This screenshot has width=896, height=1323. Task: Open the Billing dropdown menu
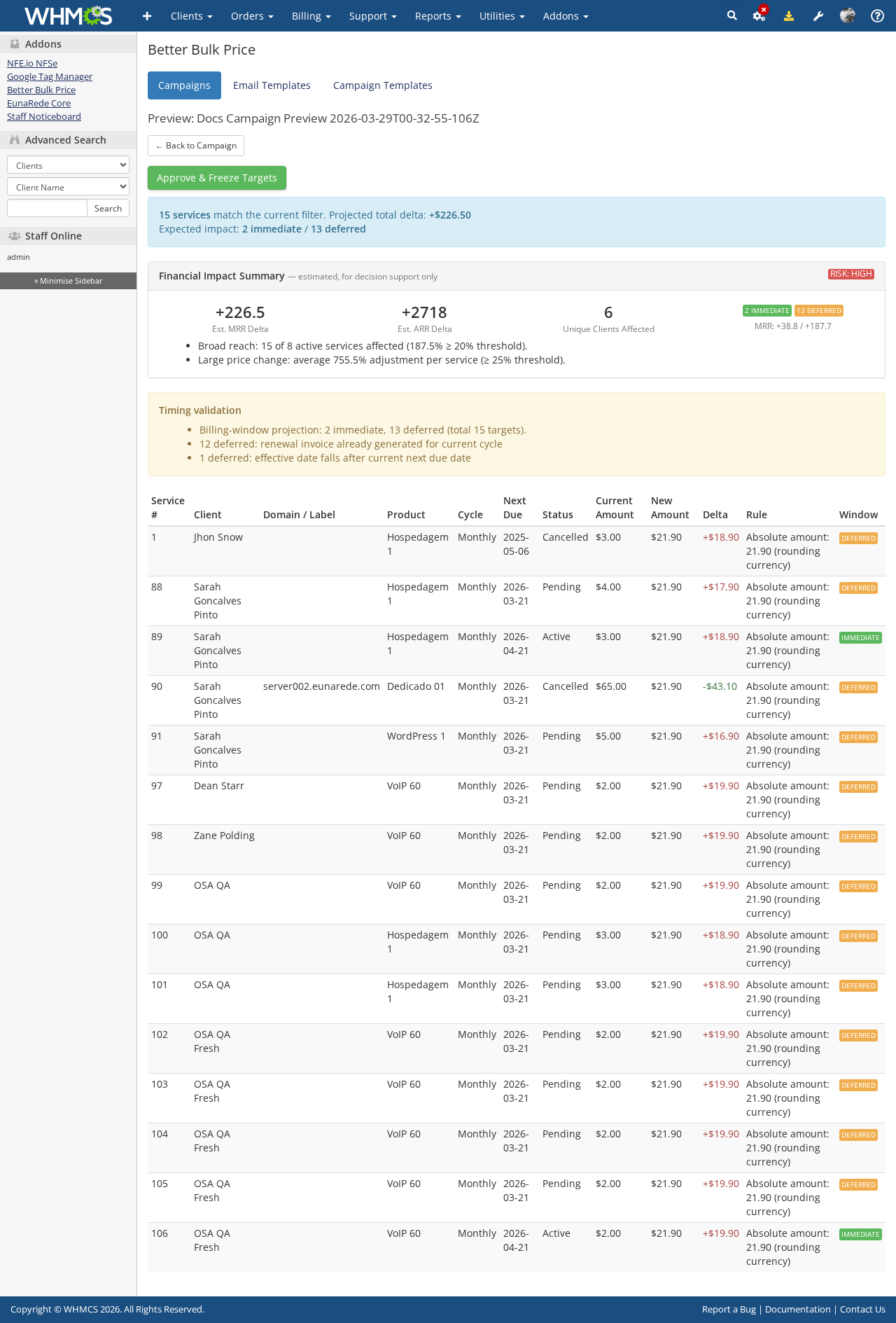[311, 16]
